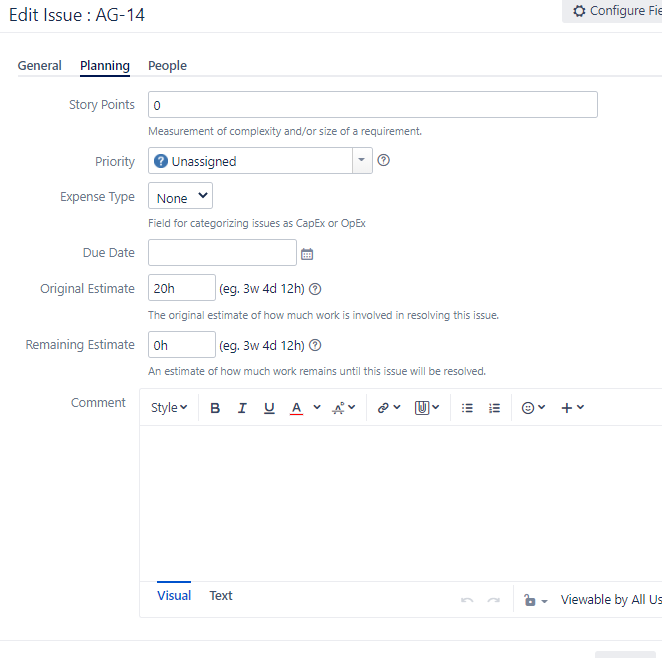
Task: Apply Italic formatting
Action: (242, 408)
